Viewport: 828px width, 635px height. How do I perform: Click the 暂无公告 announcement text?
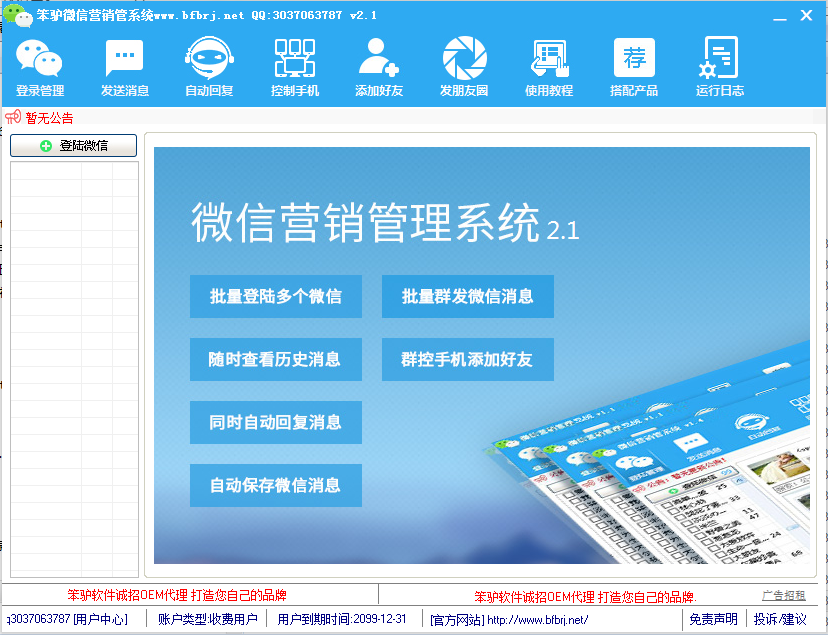pyautogui.click(x=50, y=118)
